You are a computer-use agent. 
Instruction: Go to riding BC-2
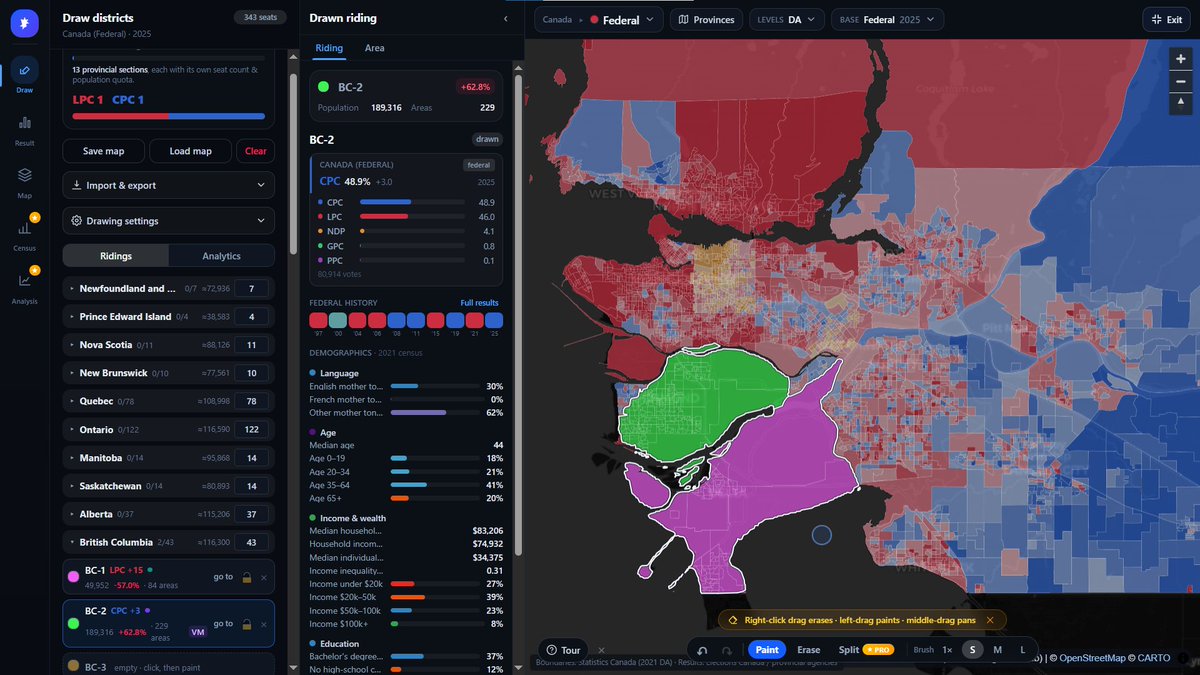point(222,624)
